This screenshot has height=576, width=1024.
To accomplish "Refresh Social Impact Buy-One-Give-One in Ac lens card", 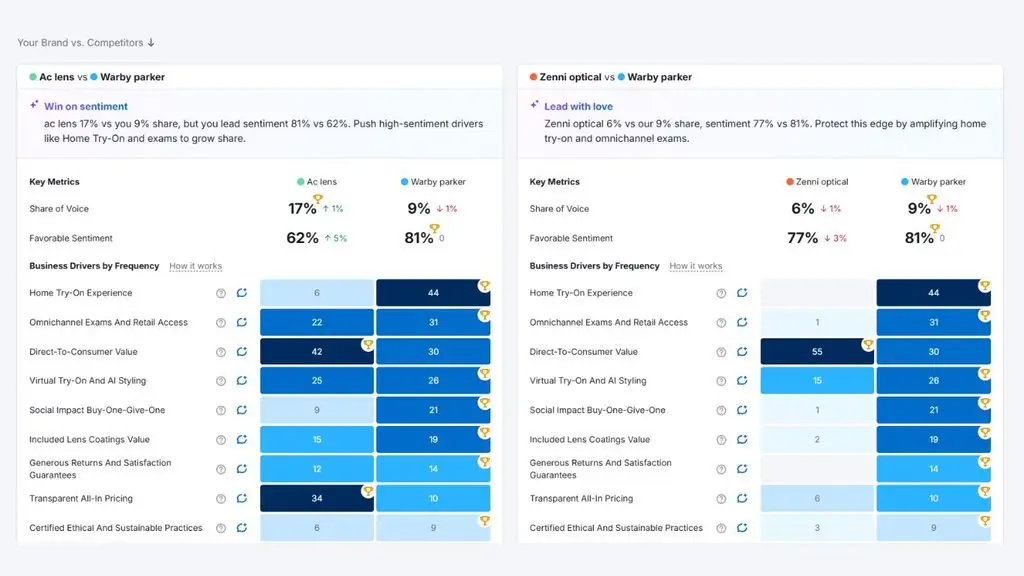I will pyautogui.click(x=242, y=410).
